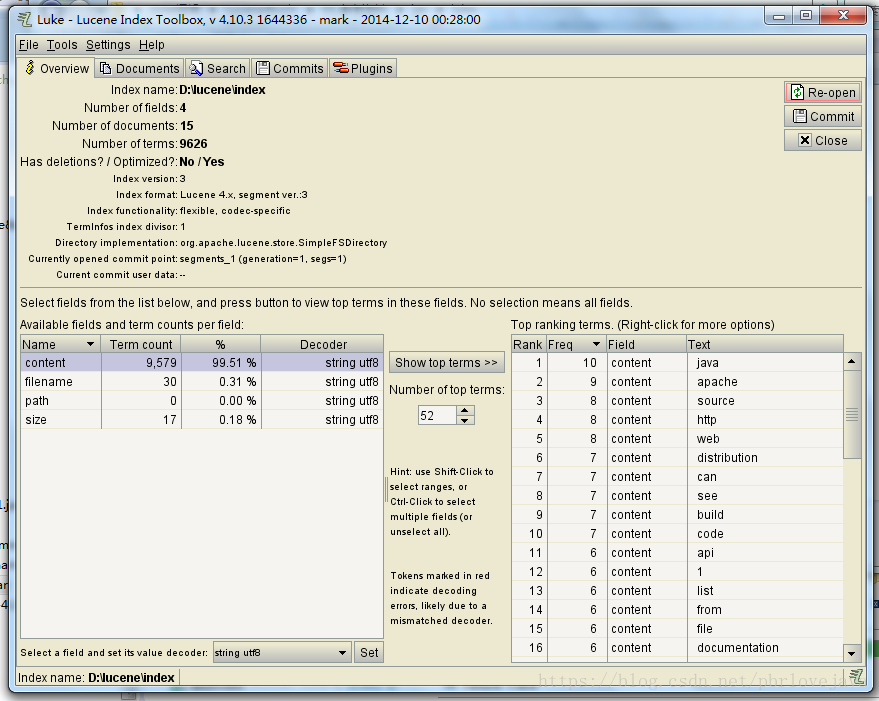
Task: Click the Luke logo in the status bar
Action: (x=855, y=676)
